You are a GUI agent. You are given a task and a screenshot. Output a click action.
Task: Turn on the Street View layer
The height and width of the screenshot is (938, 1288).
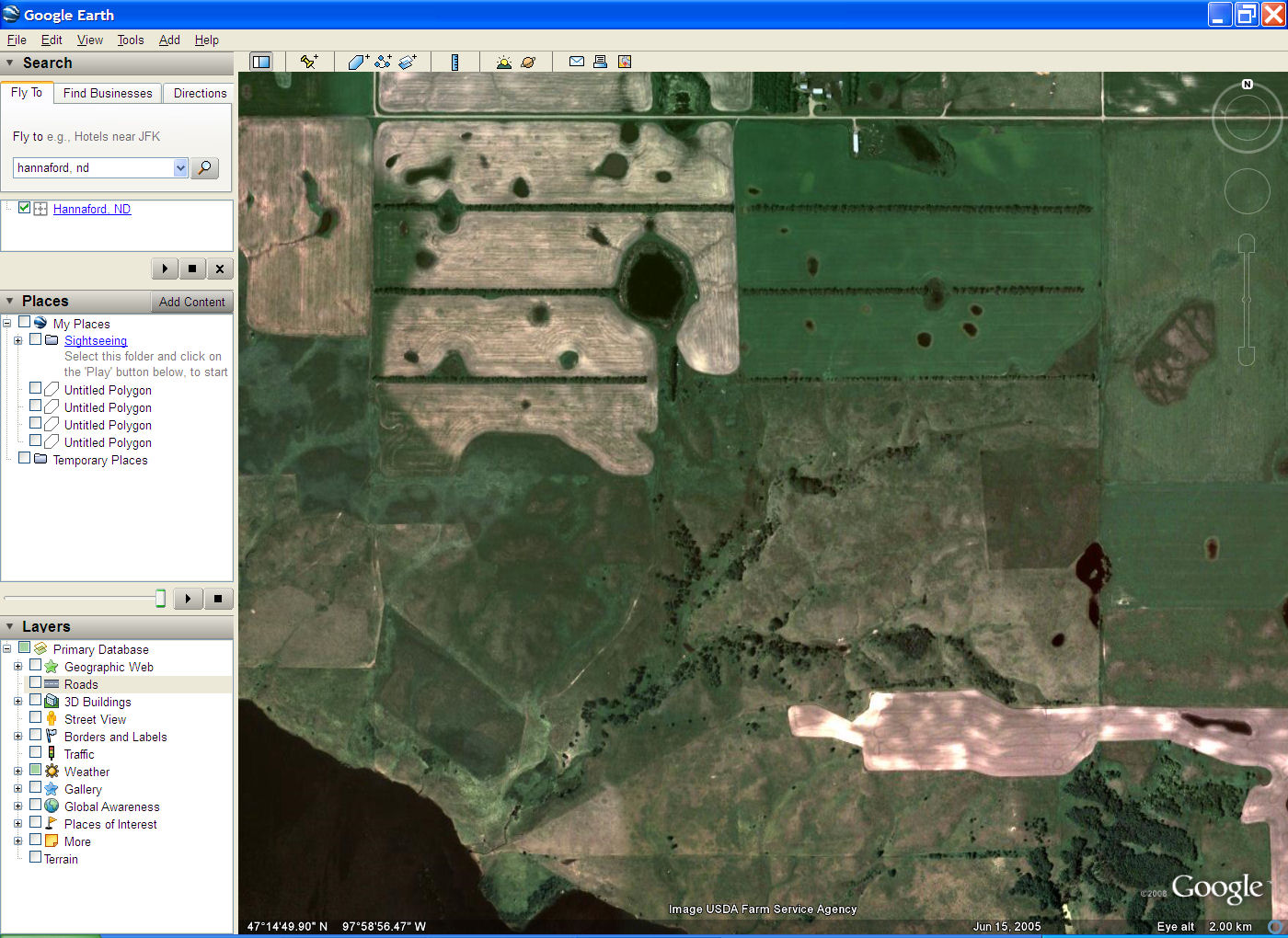(x=35, y=717)
